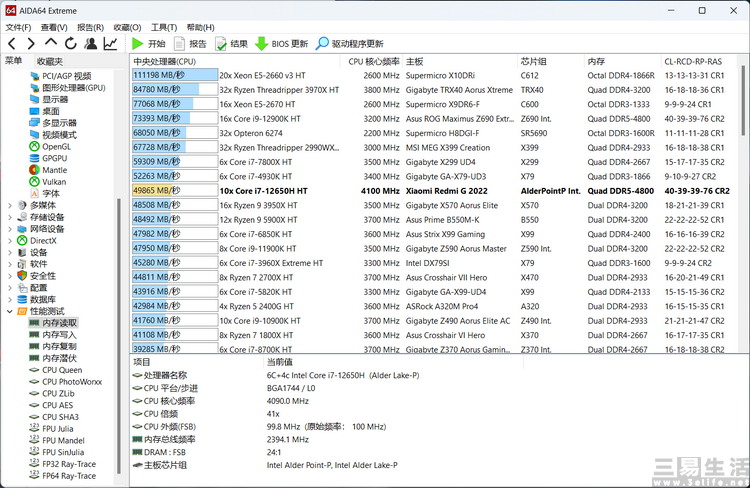Click the Vulkan icon in tree
This screenshot has height=488, width=750.
click(34, 182)
